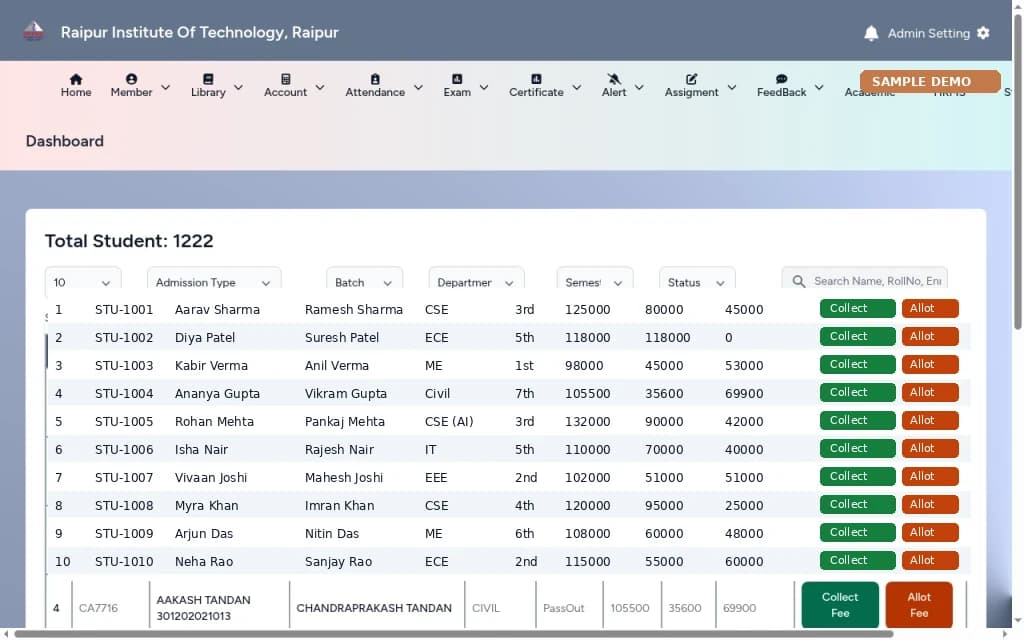Expand the Member menu chevron
This screenshot has width=1024, height=640.
[x=166, y=87]
